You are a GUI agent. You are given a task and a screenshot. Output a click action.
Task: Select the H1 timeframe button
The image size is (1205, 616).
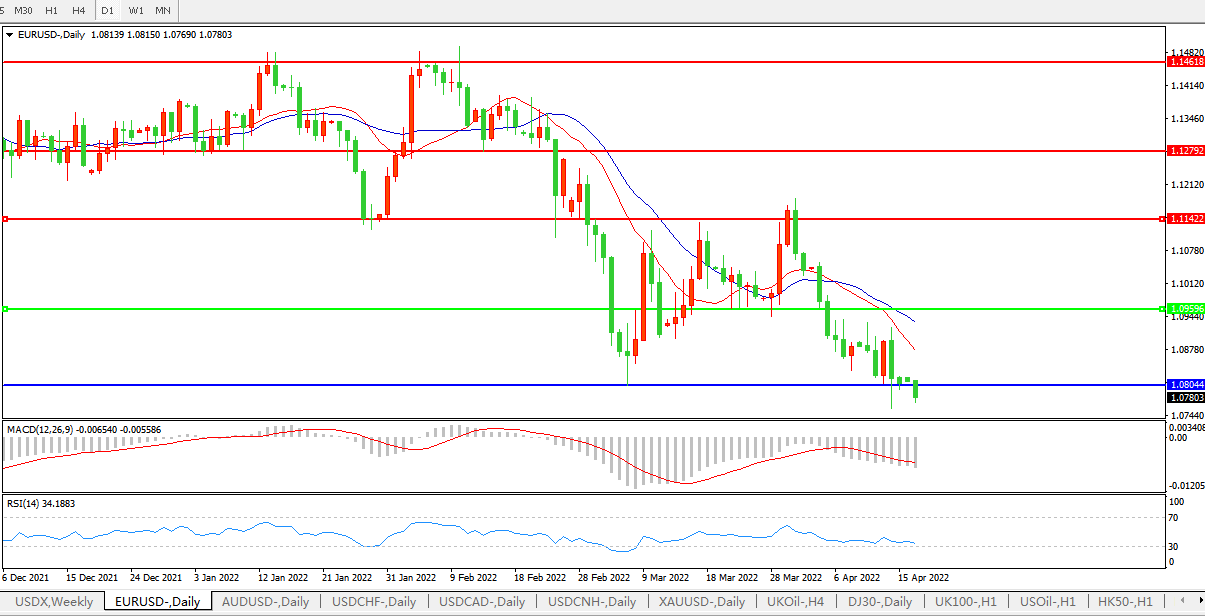pos(49,10)
